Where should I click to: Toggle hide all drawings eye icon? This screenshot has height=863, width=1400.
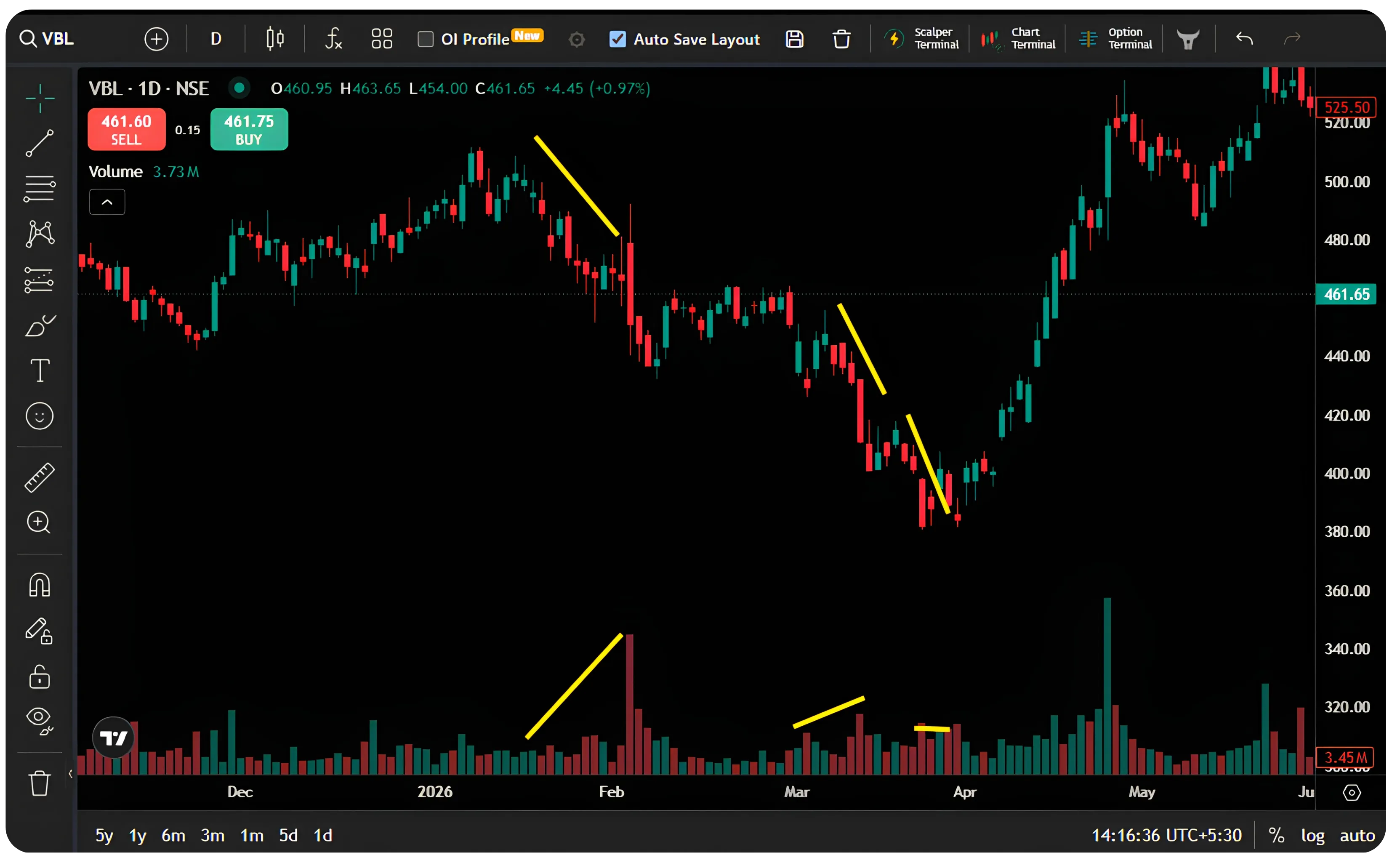(40, 722)
